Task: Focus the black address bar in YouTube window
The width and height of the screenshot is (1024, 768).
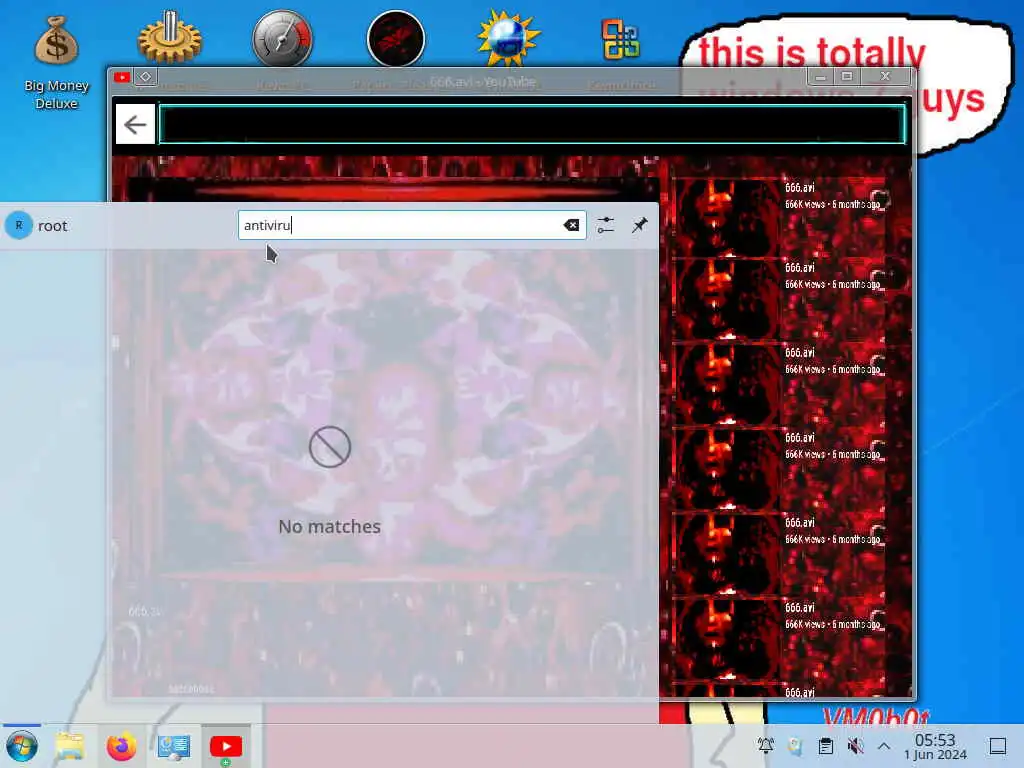Action: (532, 124)
